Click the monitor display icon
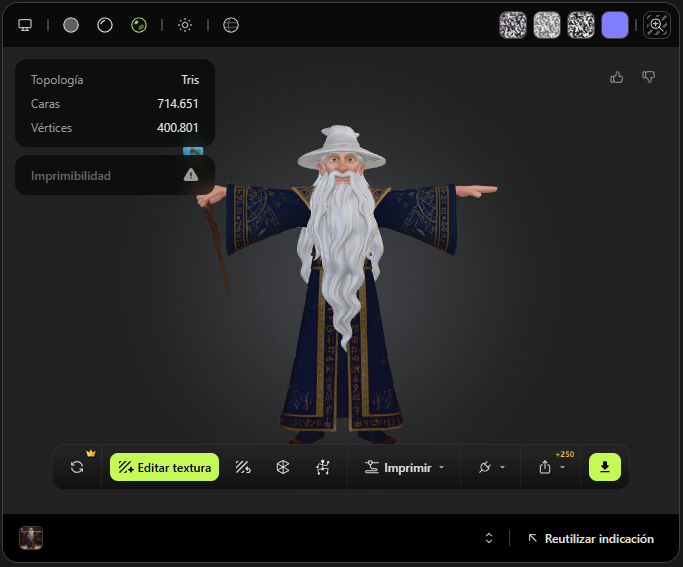Screen dimensions: 683x567 (x=25, y=25)
